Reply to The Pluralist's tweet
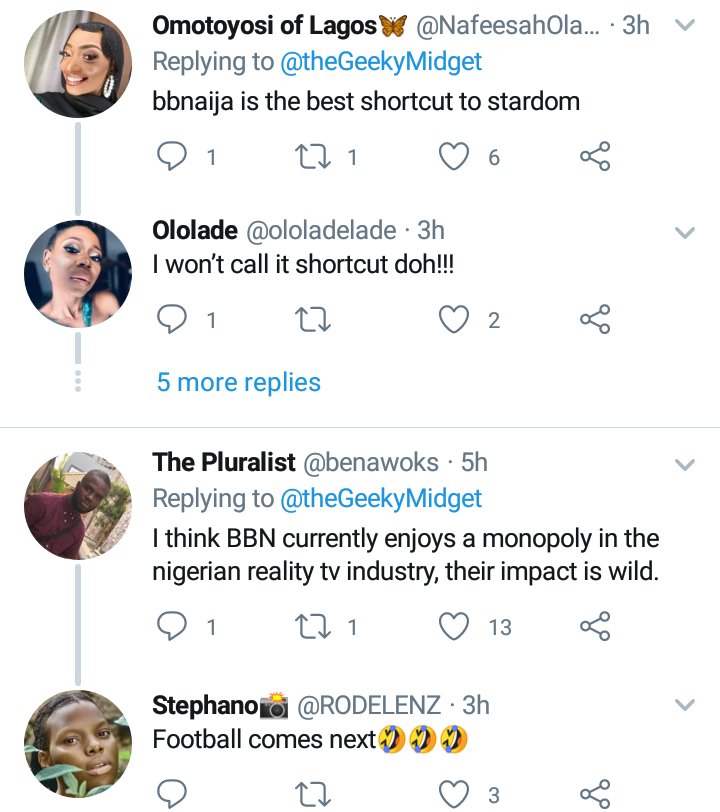 [174, 627]
